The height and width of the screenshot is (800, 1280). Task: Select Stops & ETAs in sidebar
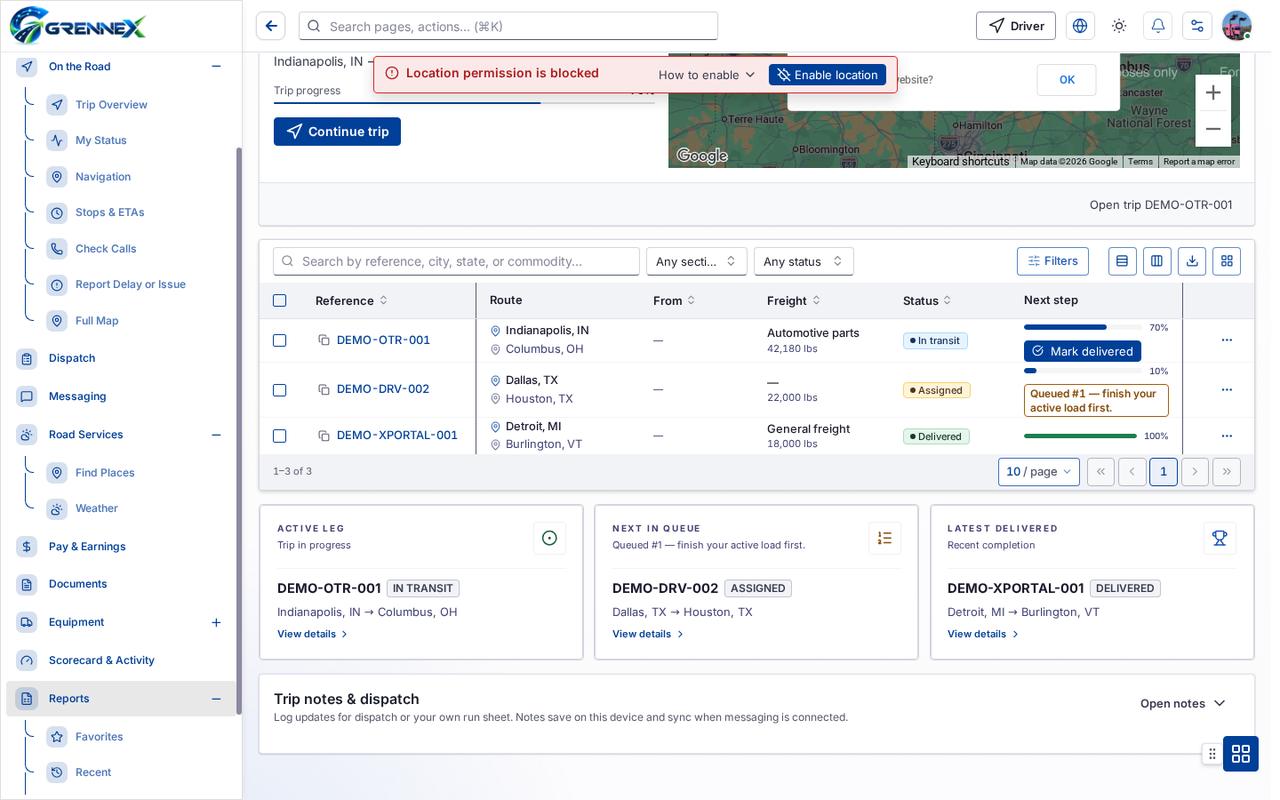(x=110, y=212)
